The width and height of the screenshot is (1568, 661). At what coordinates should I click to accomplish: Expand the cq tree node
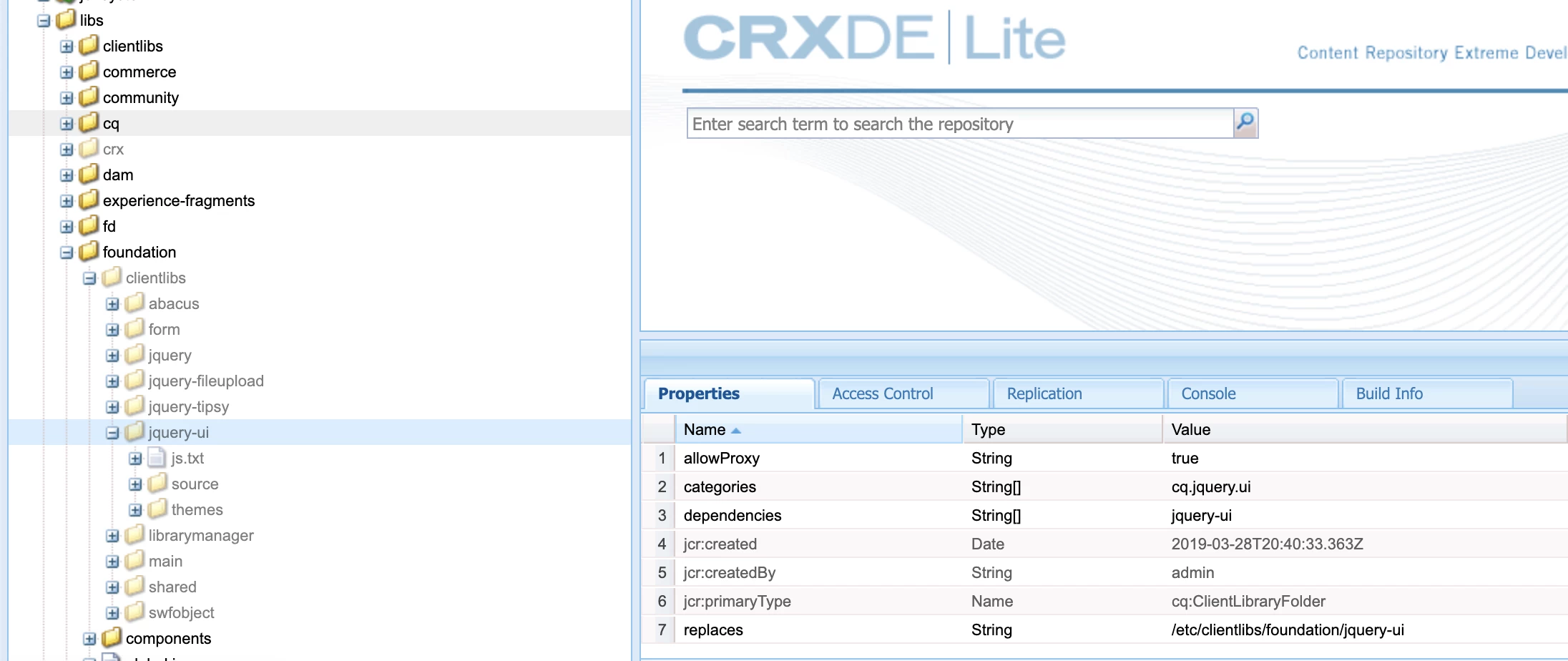click(x=67, y=124)
